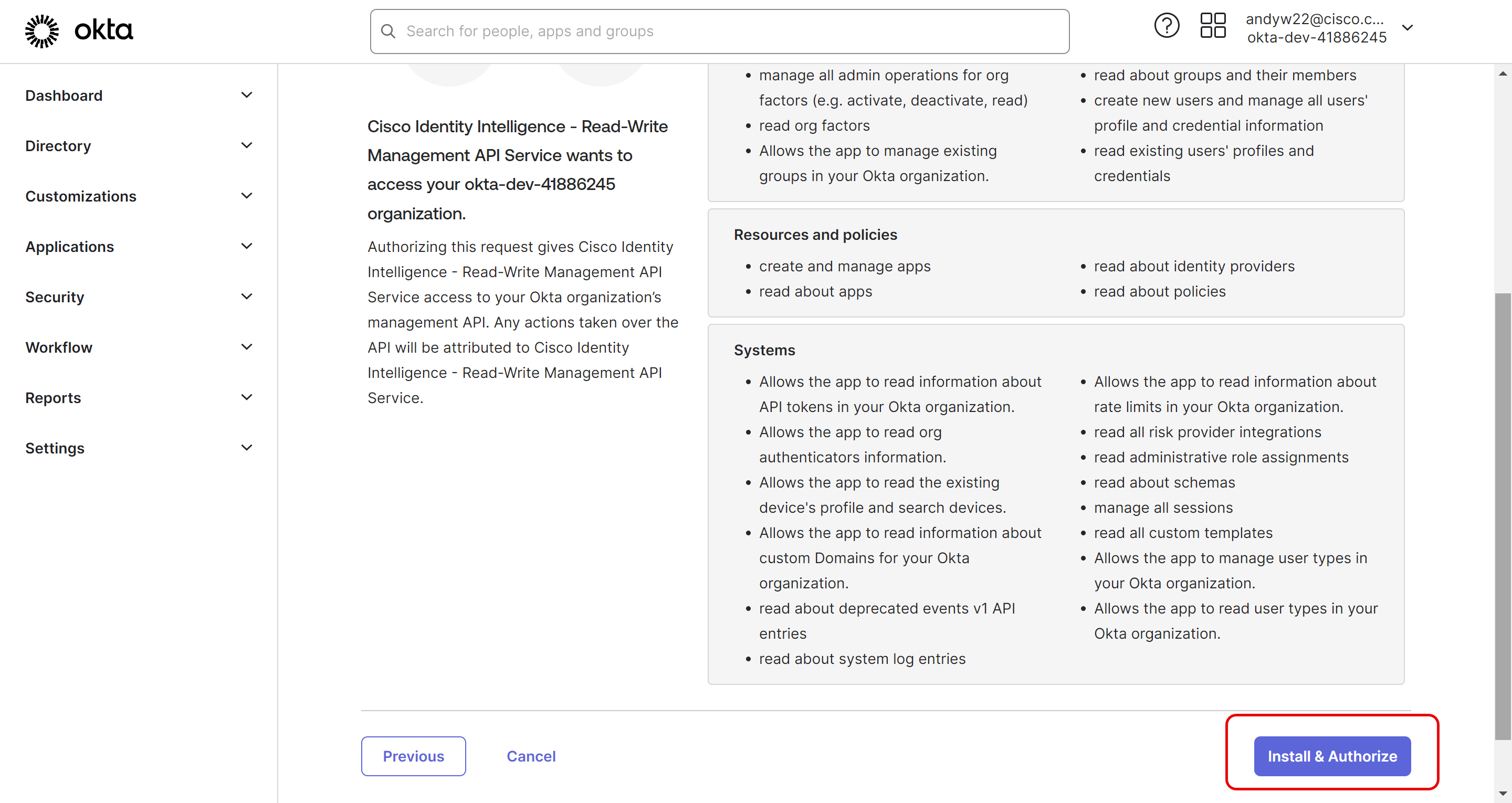
Task: Click the vertical scrollbar thumb
Action: tap(1502, 516)
